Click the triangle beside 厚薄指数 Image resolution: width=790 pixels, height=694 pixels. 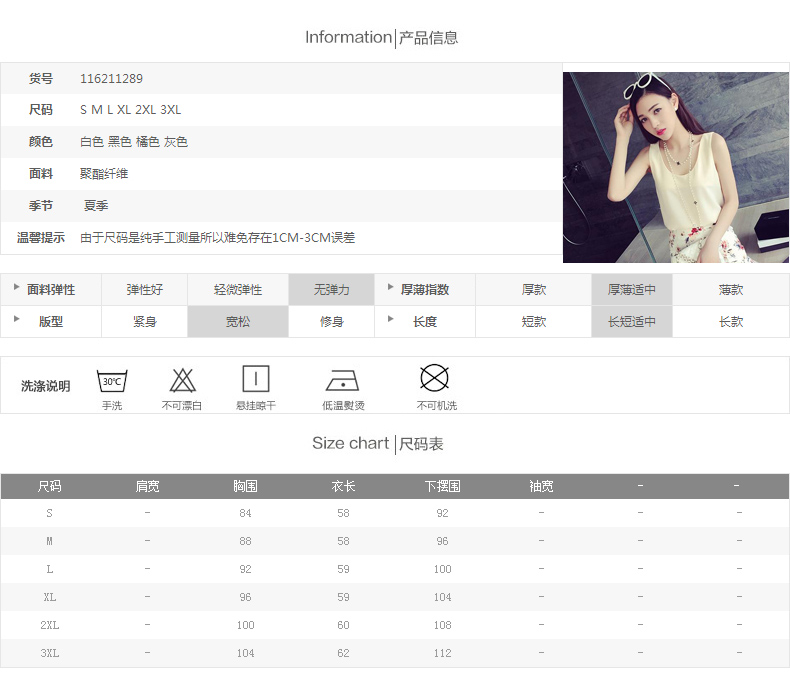click(391, 287)
